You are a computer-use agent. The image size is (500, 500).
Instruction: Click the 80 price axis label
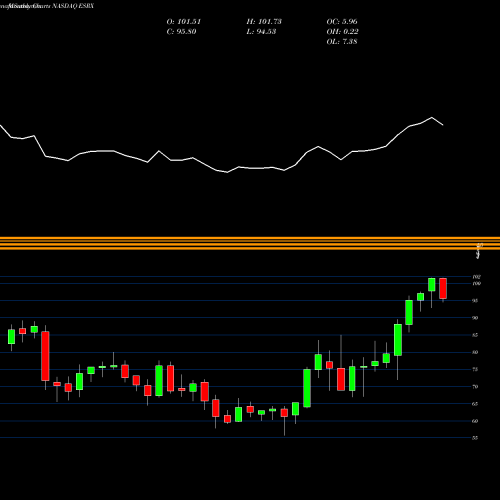pyautogui.click(x=475, y=352)
